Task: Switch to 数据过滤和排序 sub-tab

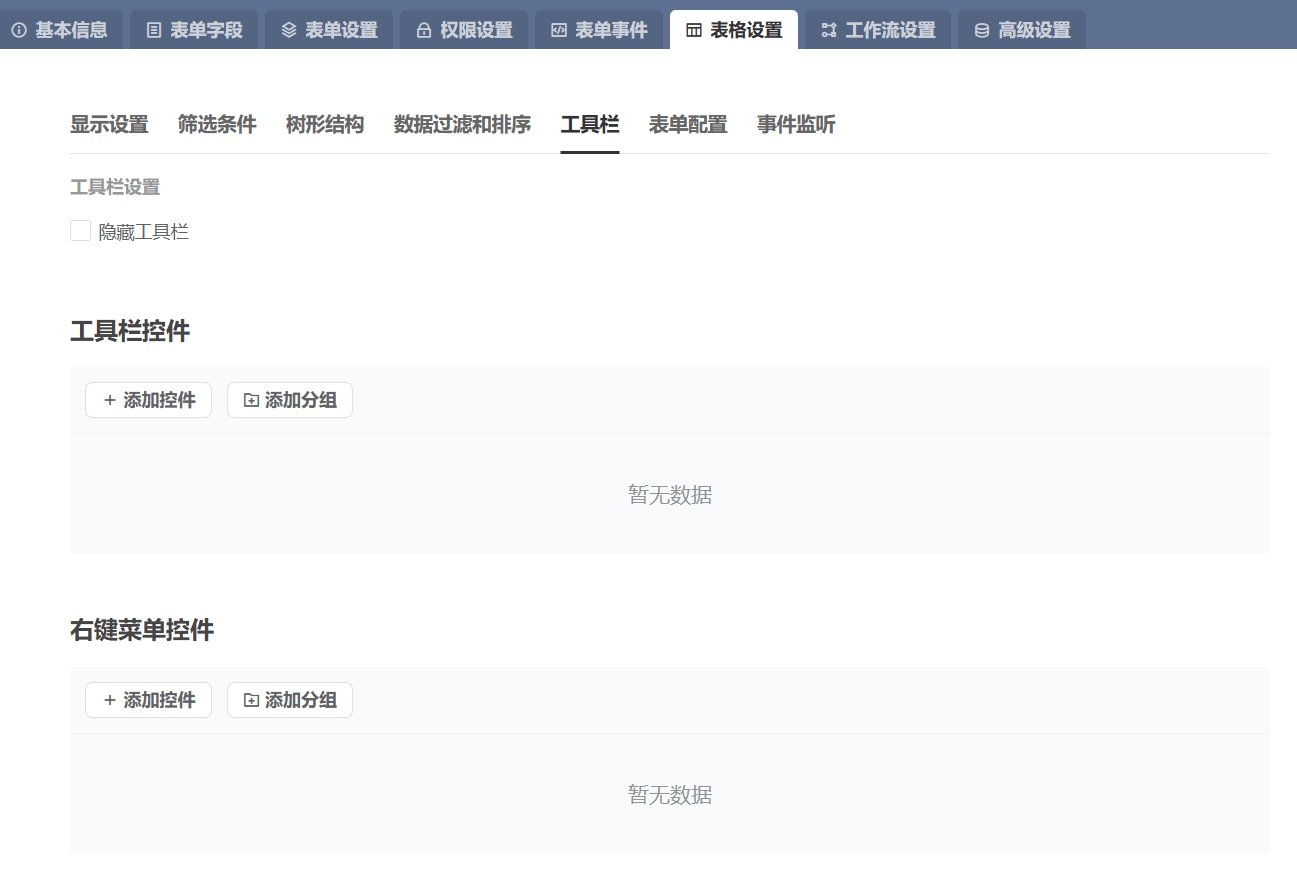Action: pyautogui.click(x=462, y=125)
